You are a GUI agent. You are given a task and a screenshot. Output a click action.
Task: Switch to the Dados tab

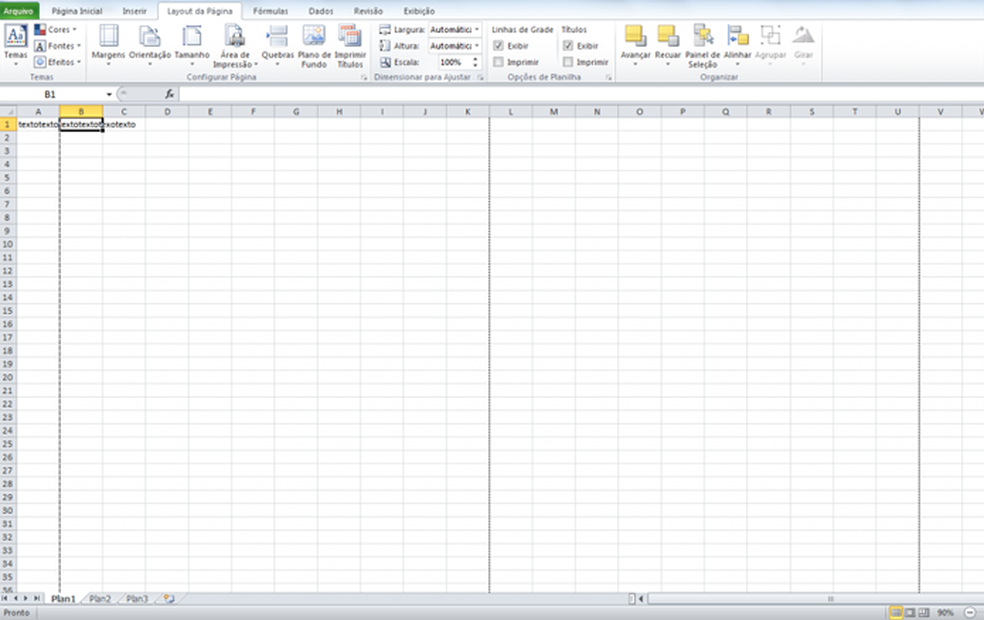click(321, 11)
